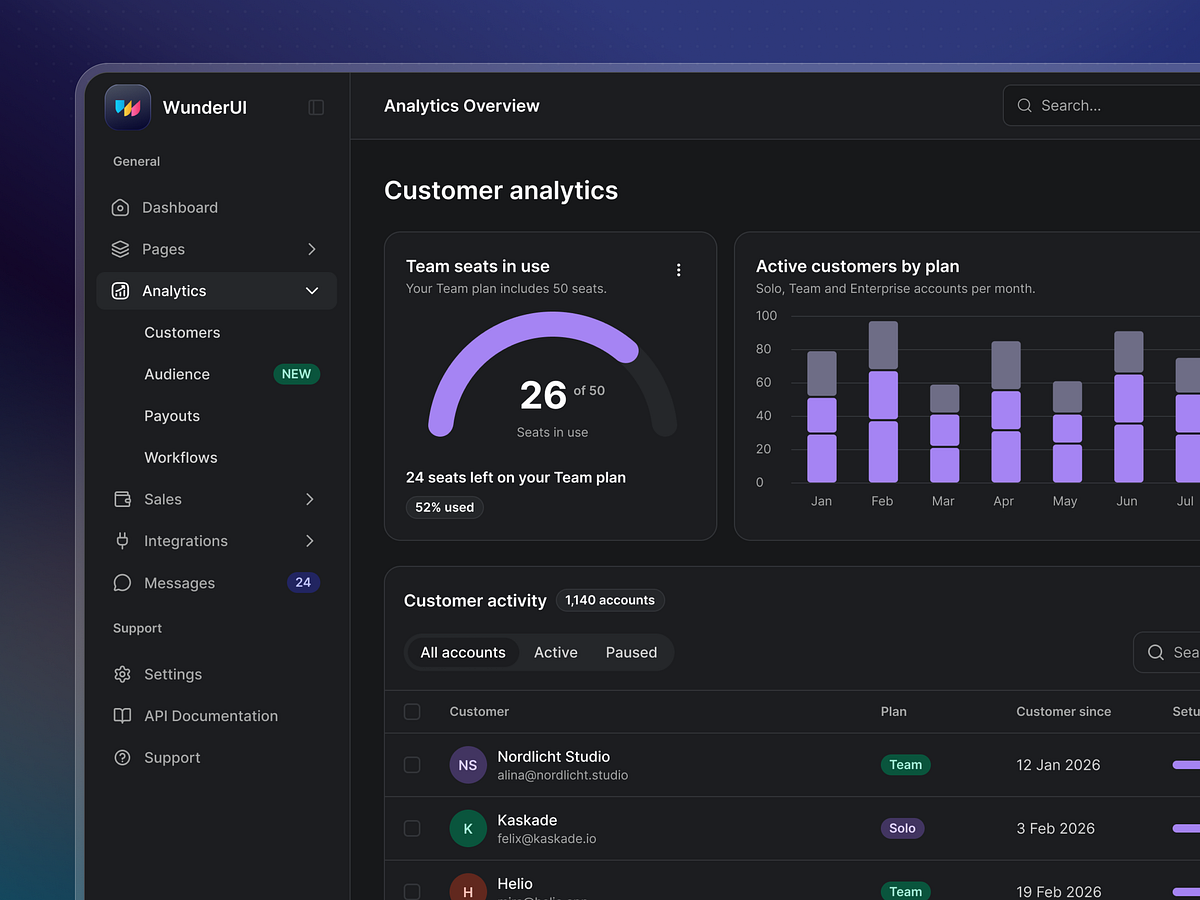Click the Messages chat bubble icon
This screenshot has height=900, width=1200.
point(122,583)
